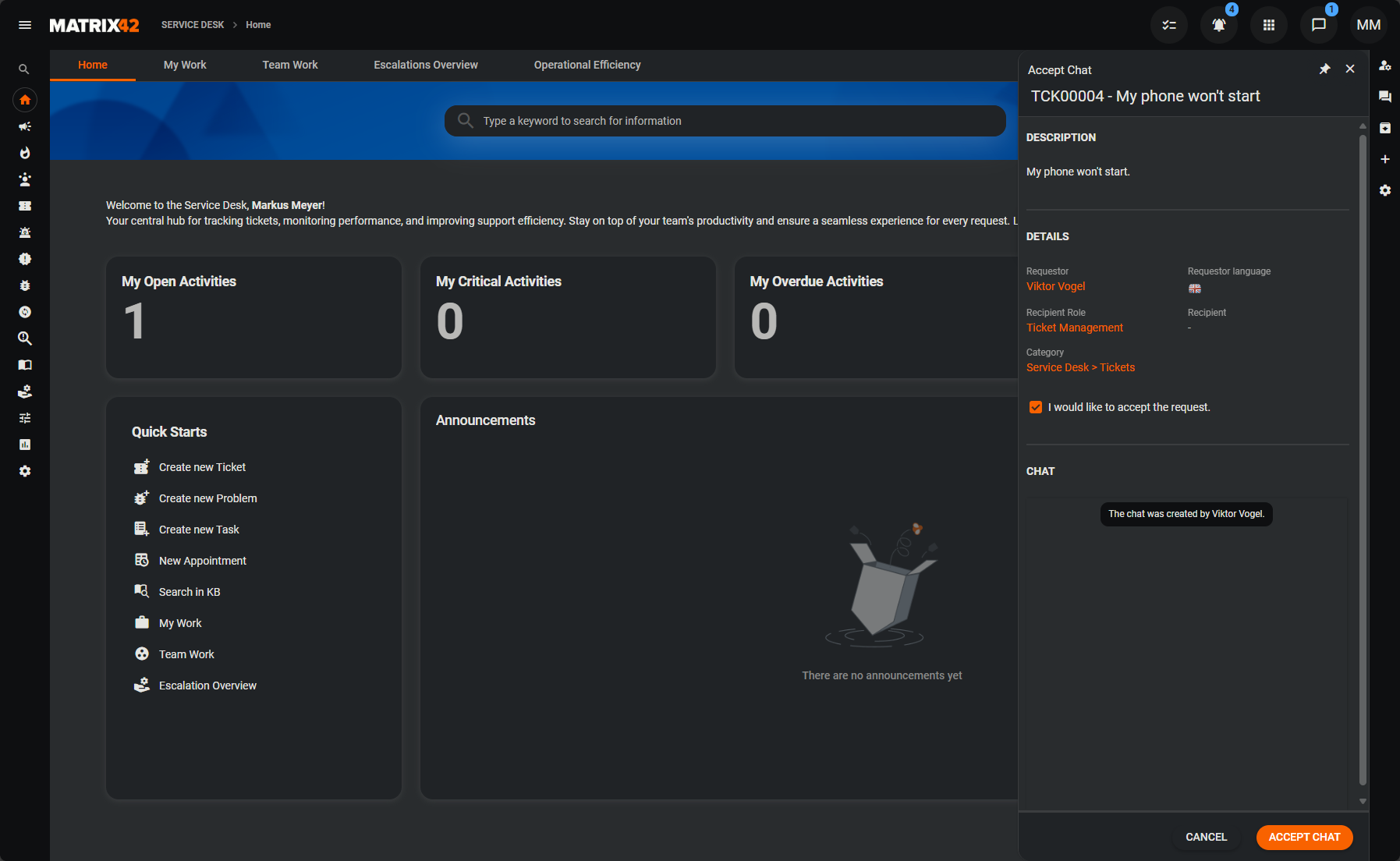Screen dimensions: 1400x861
Task: Open the settings gear in left sidebar
Action: [x=25, y=471]
